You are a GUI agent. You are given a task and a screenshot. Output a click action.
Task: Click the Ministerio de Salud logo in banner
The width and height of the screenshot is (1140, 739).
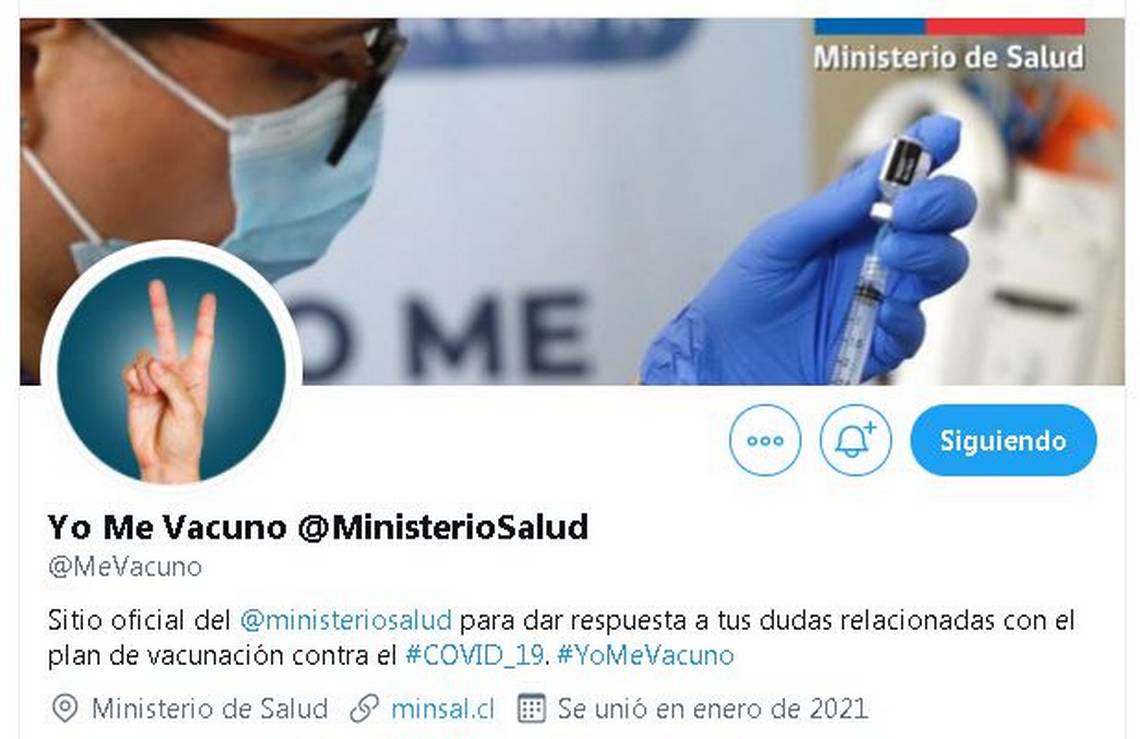coord(949,47)
